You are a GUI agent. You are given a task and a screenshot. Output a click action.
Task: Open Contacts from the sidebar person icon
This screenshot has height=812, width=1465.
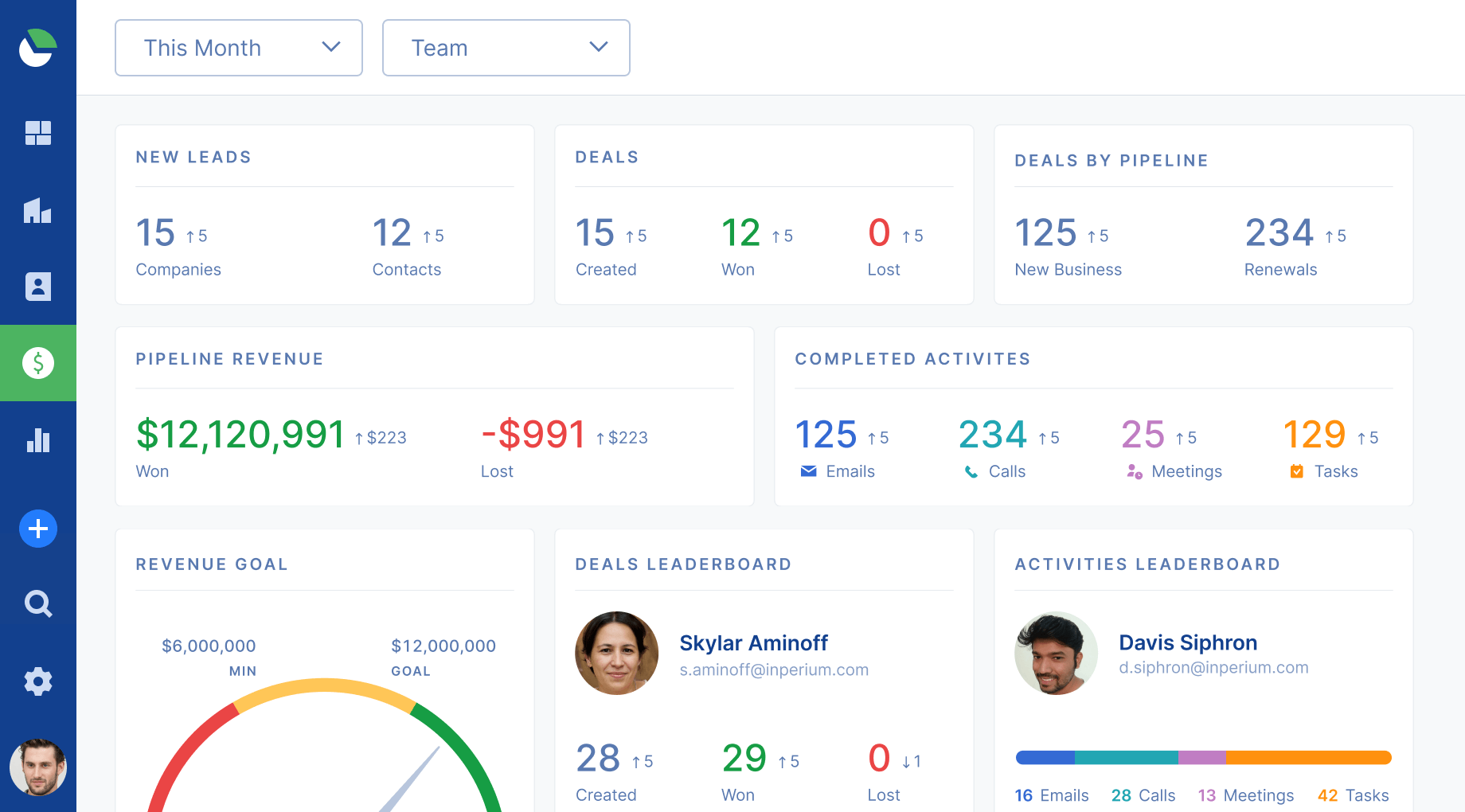37,287
